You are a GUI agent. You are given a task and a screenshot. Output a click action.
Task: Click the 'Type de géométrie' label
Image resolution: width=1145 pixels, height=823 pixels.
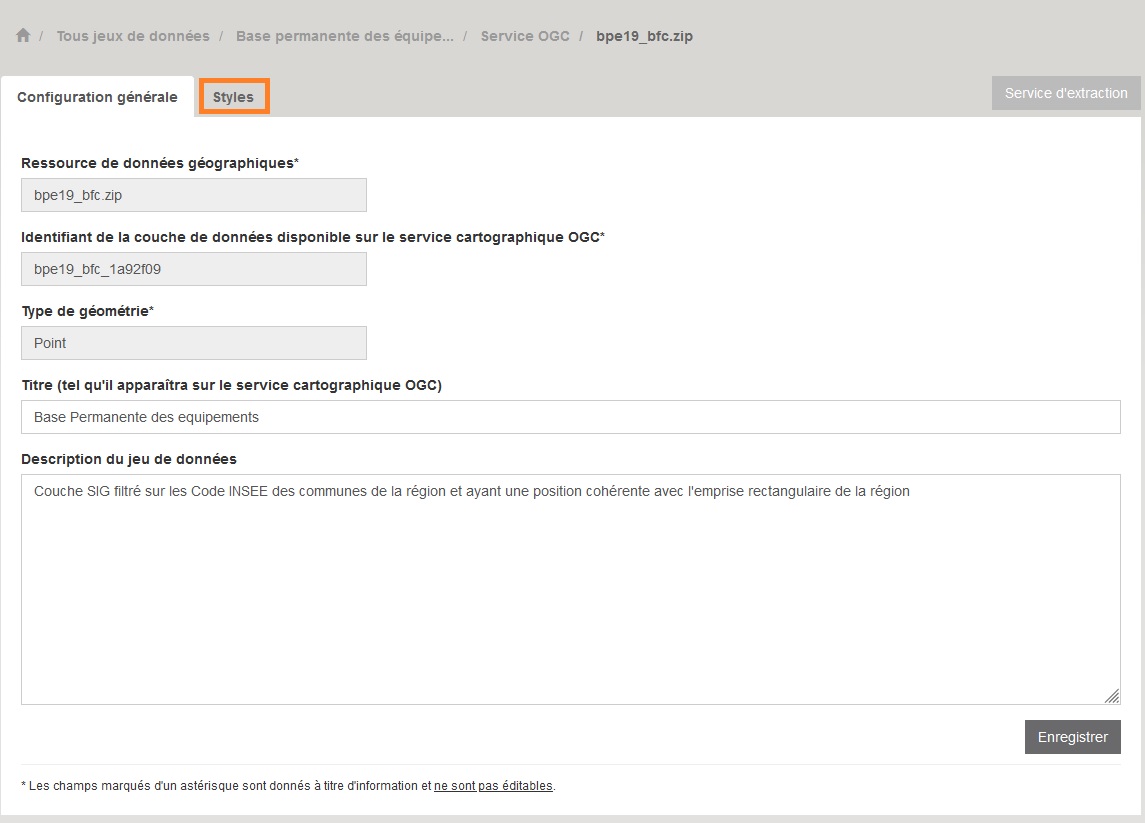pyautogui.click(x=88, y=311)
